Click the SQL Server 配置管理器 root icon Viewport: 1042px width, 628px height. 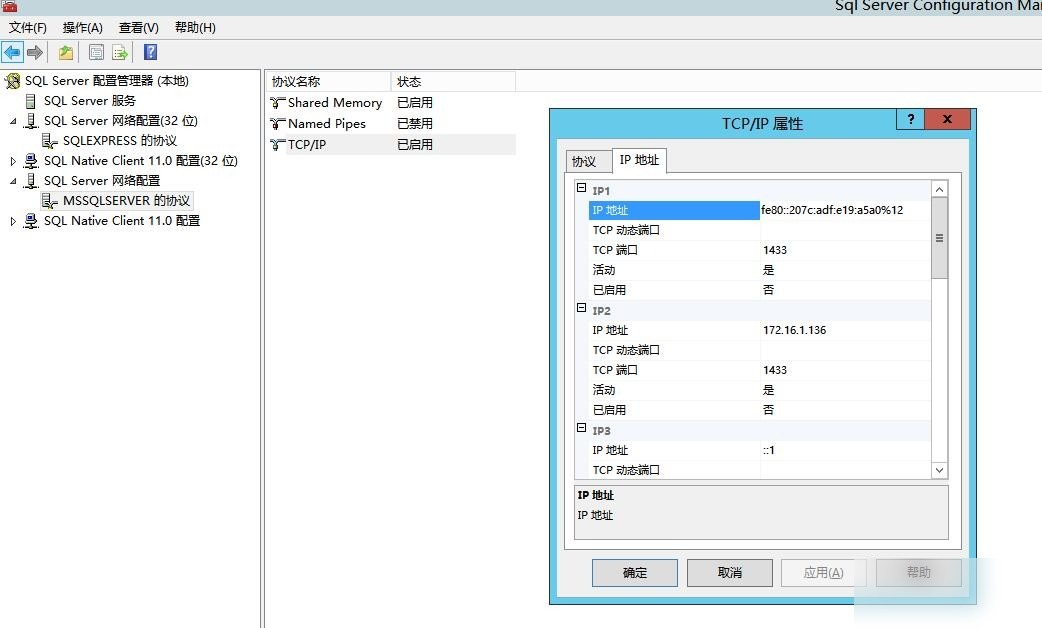point(13,81)
